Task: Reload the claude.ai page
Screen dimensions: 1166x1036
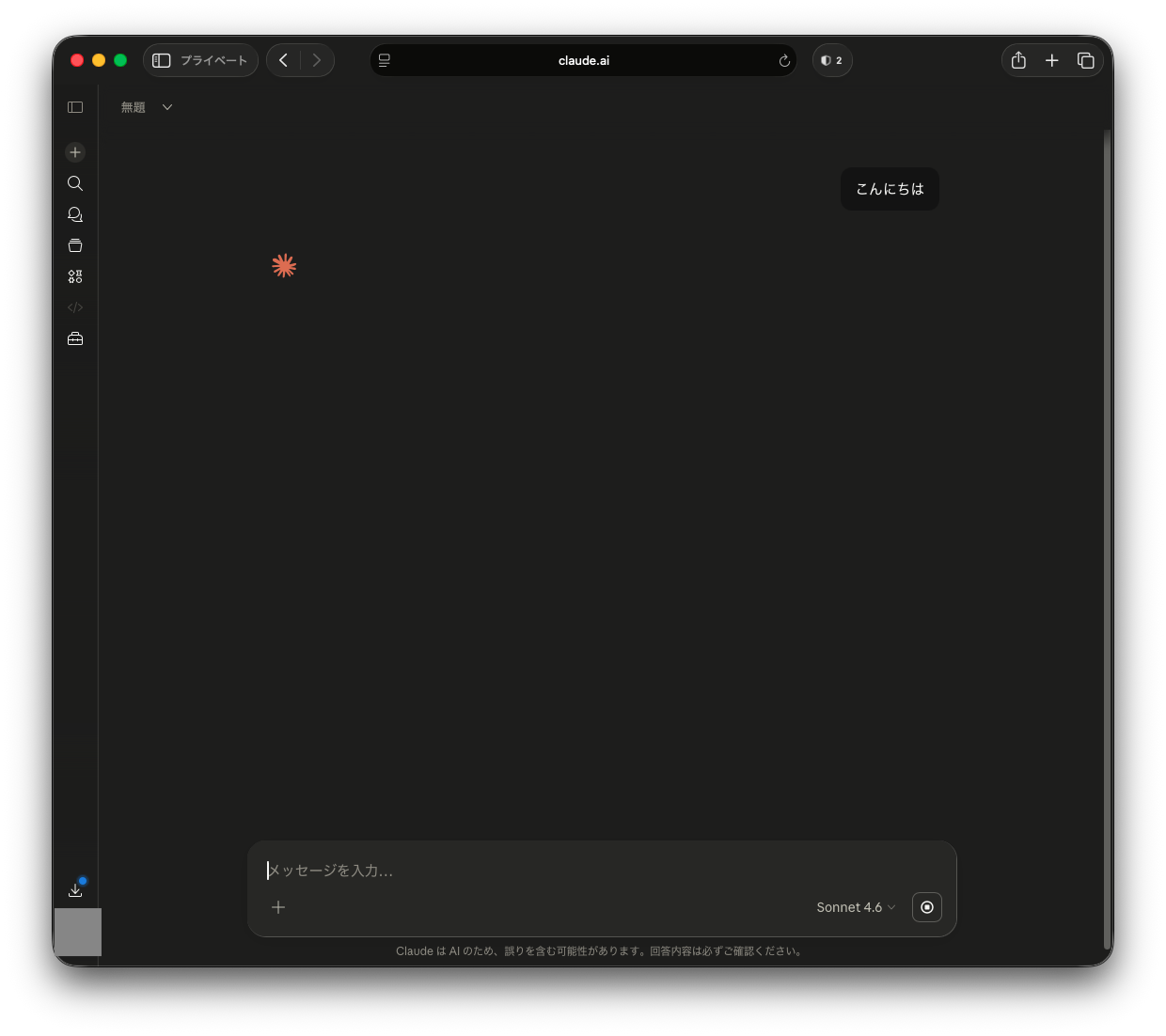Action: (784, 61)
